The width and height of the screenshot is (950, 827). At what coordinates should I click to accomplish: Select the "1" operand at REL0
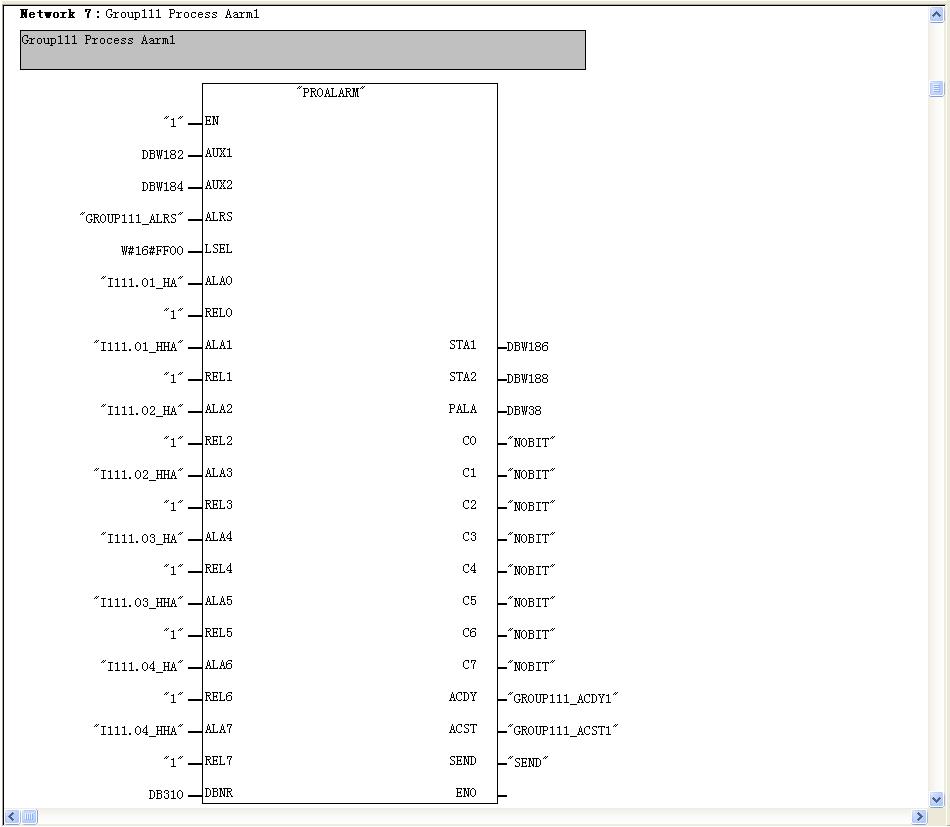173,314
